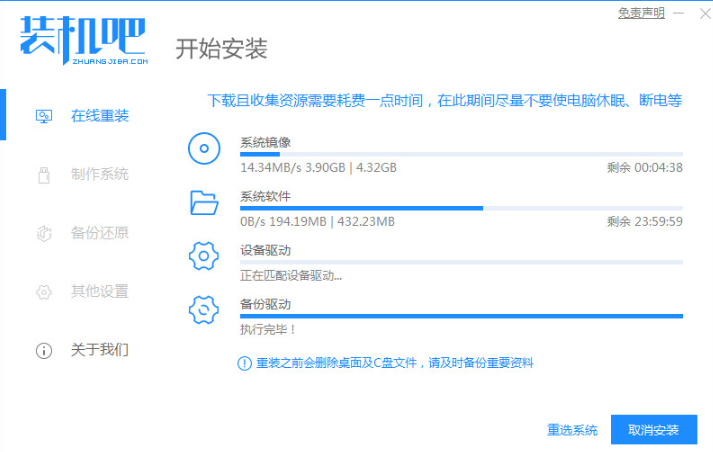Screen dimensions: 713x452
Task: Open the 免责声明 link
Action: 641,13
